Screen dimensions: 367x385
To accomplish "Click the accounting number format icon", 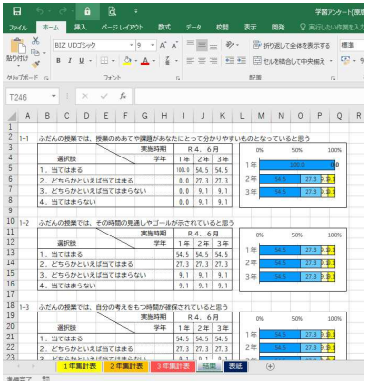I will (345, 61).
